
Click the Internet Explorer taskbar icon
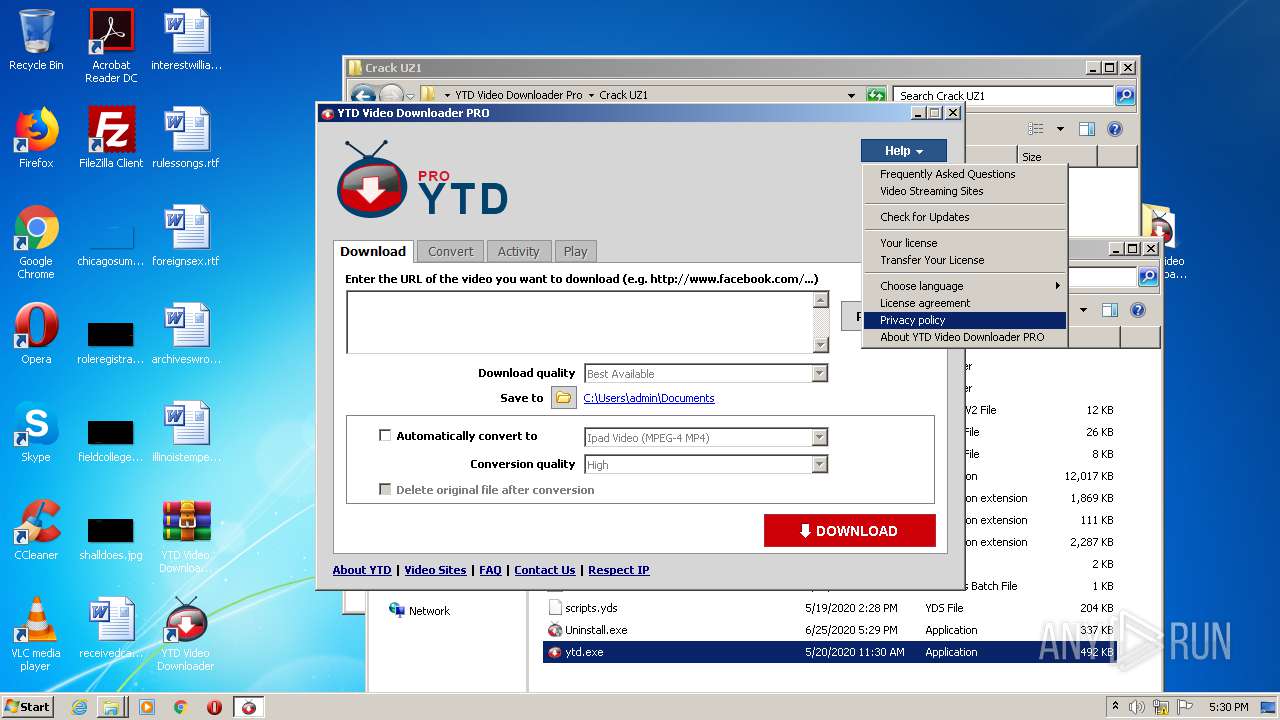coord(79,707)
